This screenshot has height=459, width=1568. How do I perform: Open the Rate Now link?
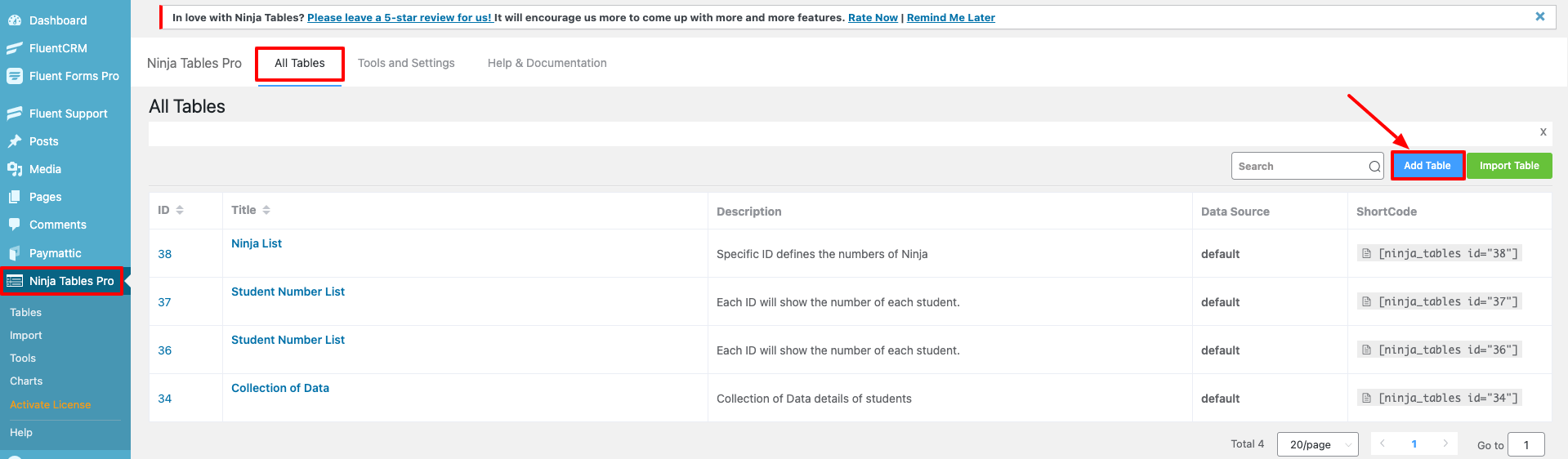click(x=873, y=17)
